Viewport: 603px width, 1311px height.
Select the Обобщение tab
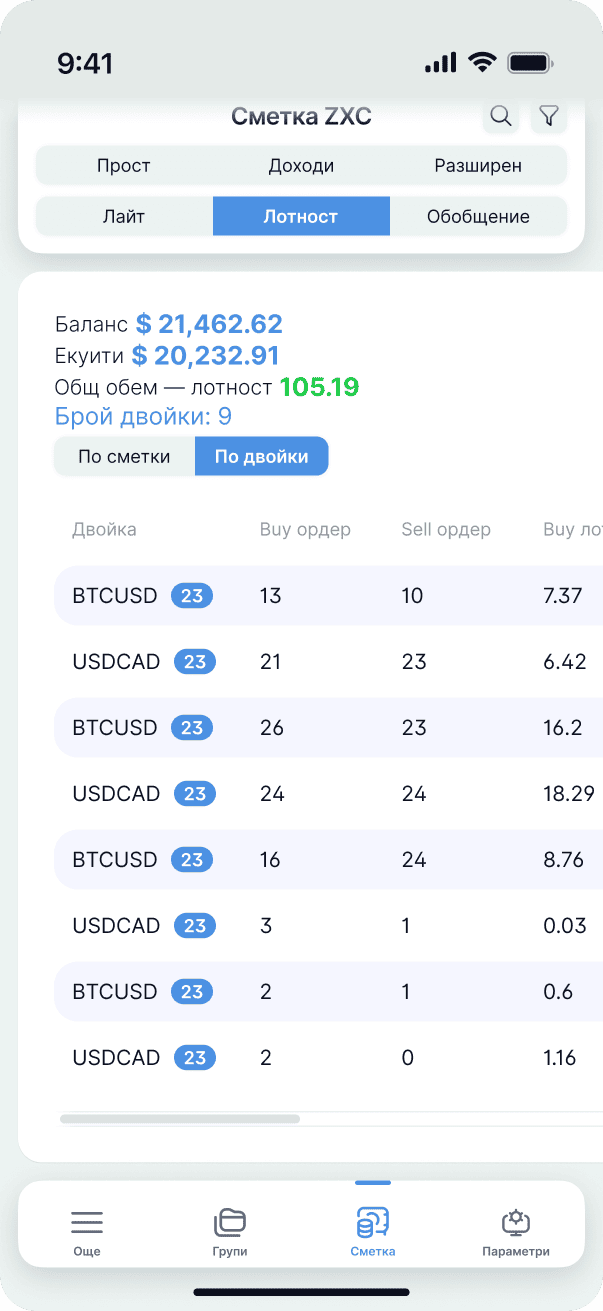pos(478,216)
